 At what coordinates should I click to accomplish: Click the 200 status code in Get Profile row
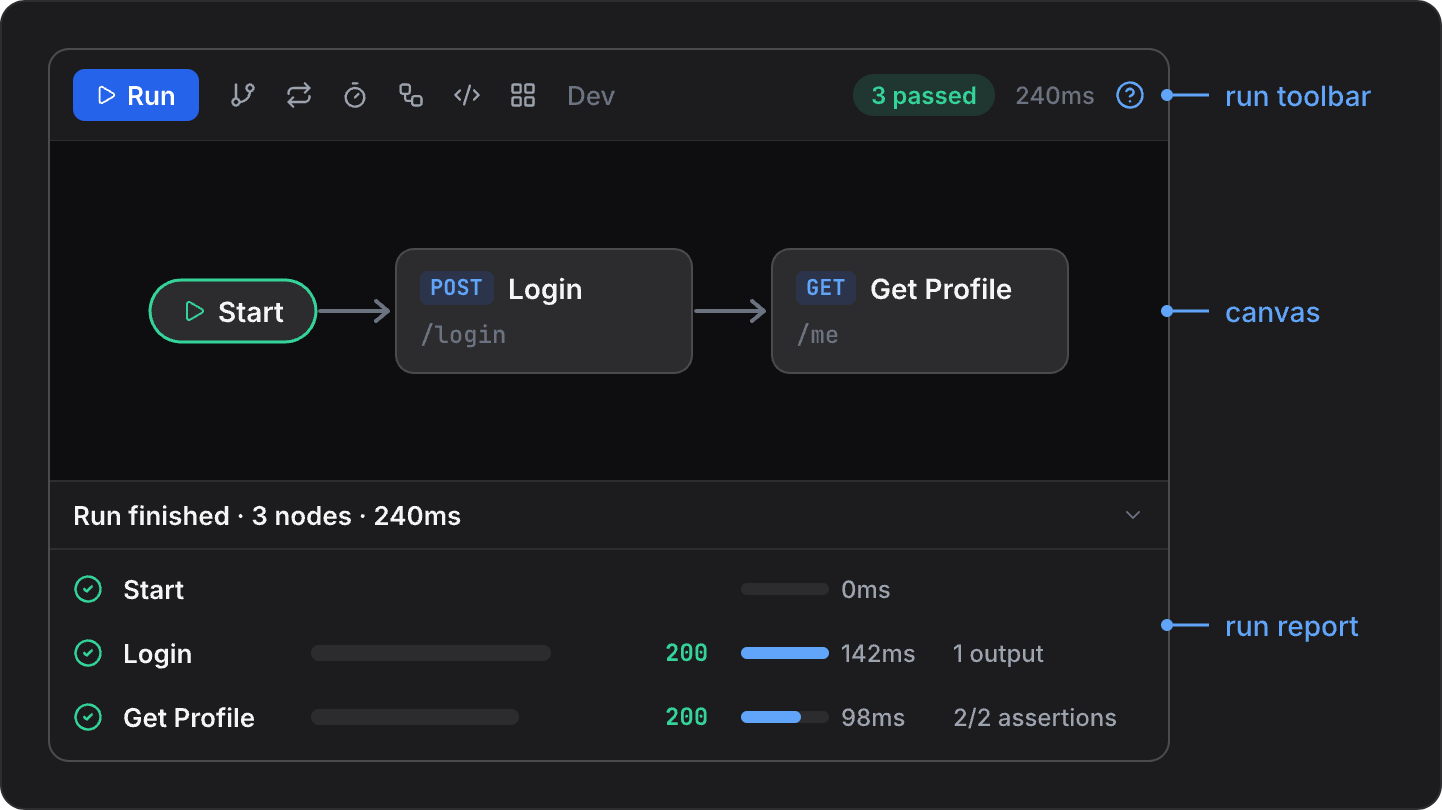coord(687,717)
